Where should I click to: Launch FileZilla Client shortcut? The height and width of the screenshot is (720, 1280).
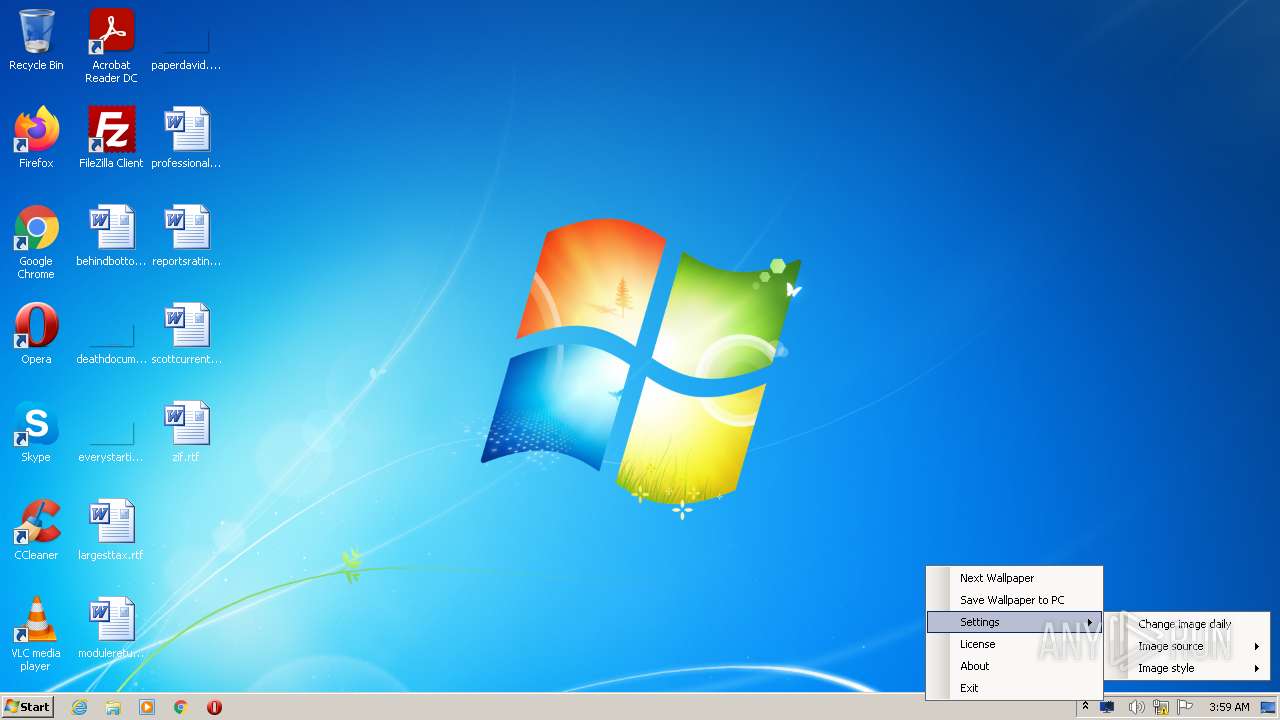(x=111, y=138)
